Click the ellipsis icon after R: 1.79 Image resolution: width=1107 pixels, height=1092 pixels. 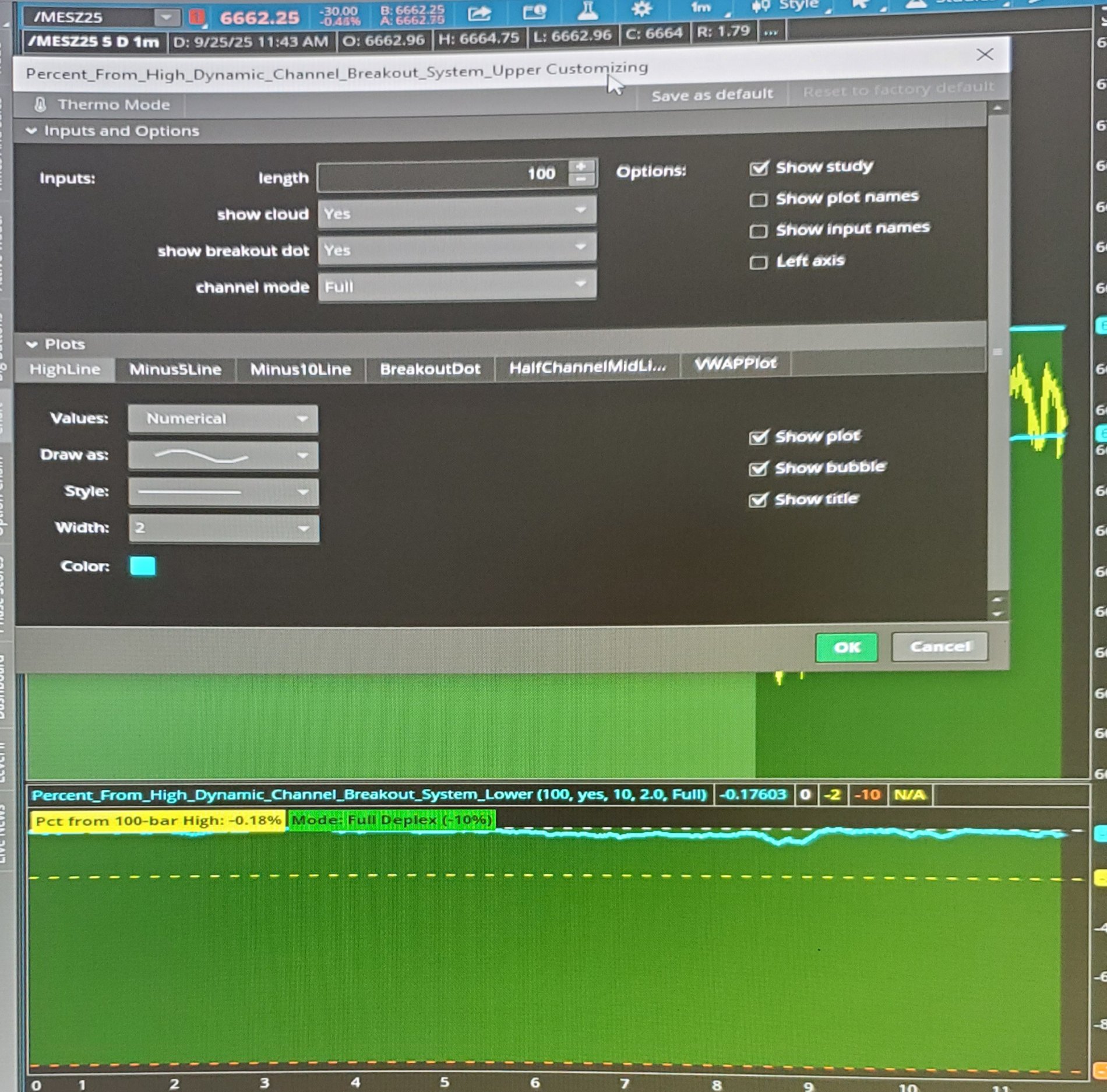[x=770, y=32]
